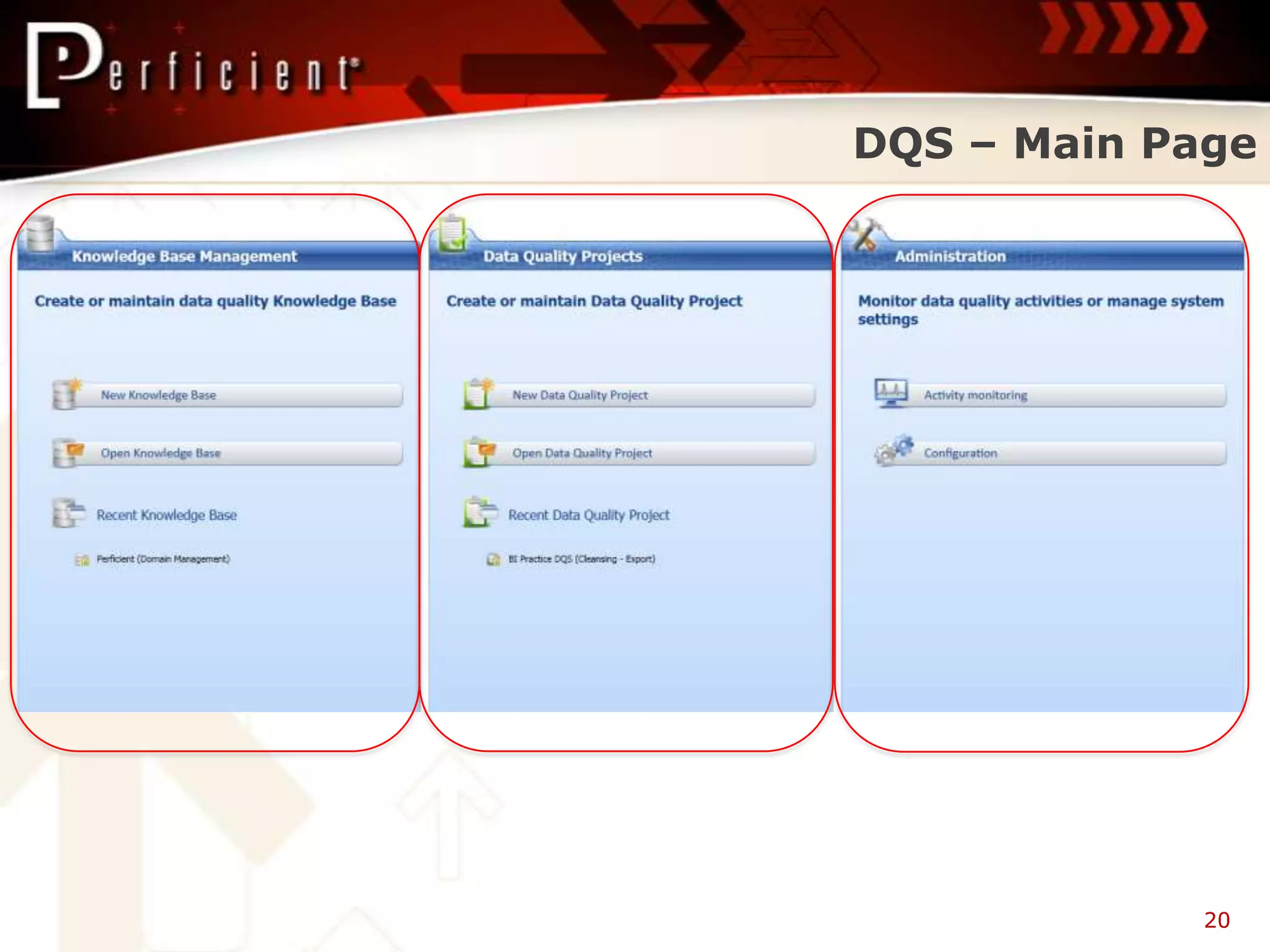Click the Administration tools header icon

coord(864,234)
